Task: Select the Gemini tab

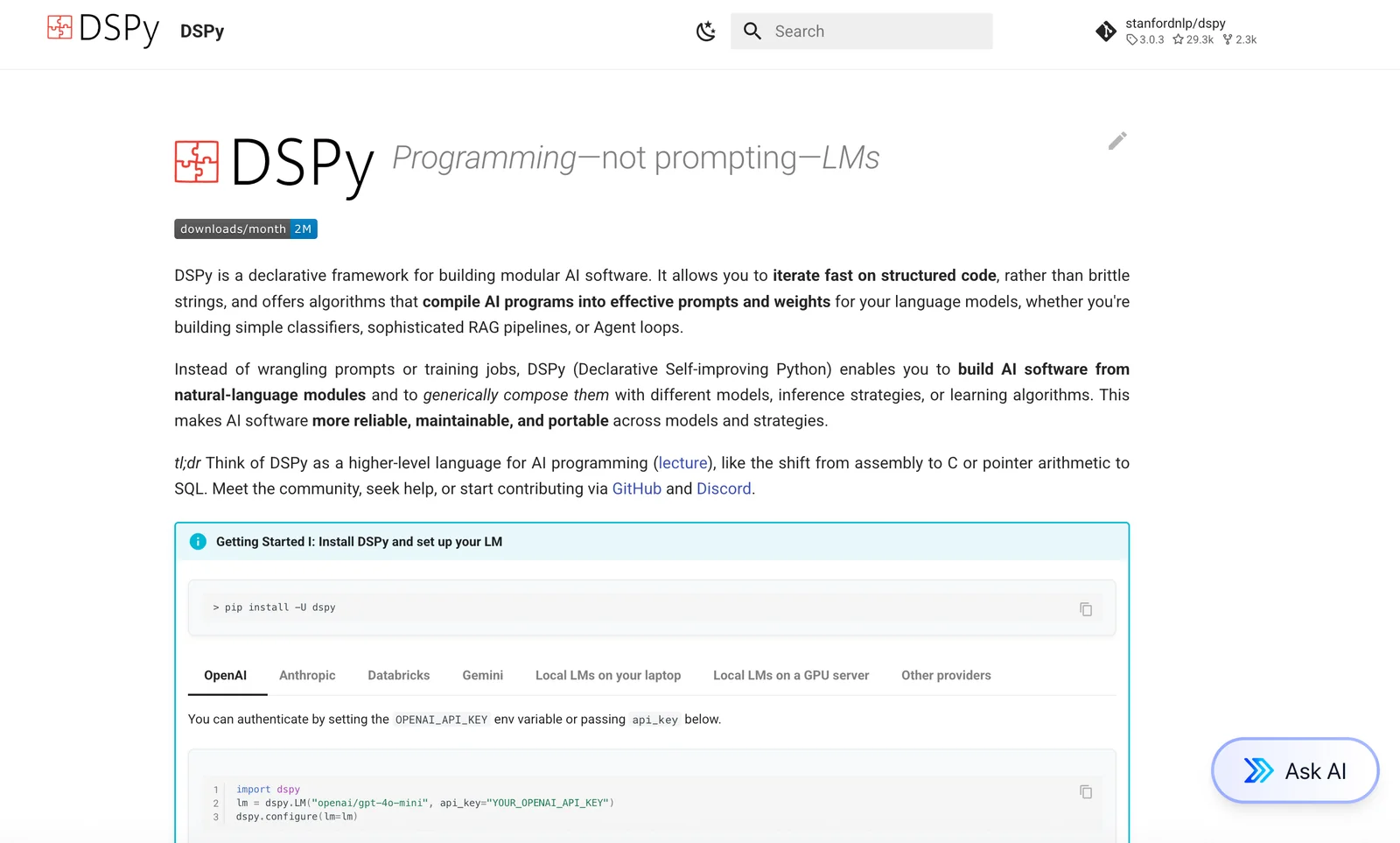Action: pyautogui.click(x=482, y=675)
